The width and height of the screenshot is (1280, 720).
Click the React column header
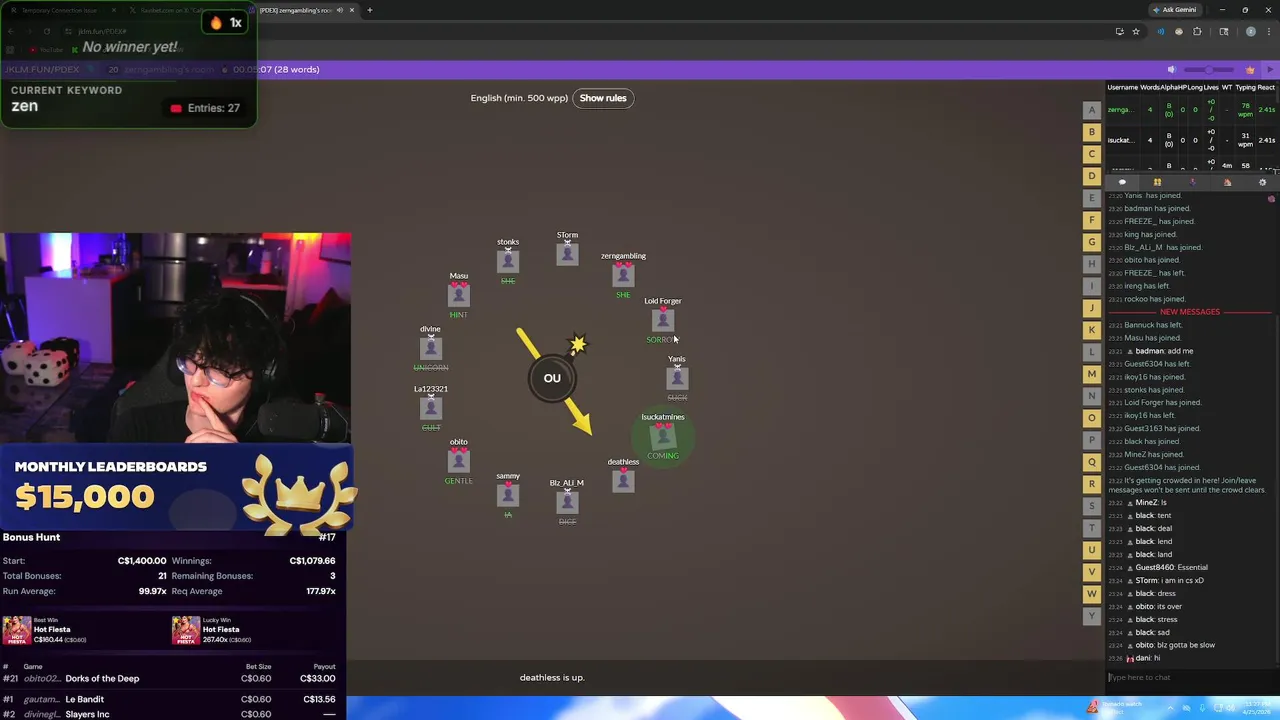tap(1267, 87)
